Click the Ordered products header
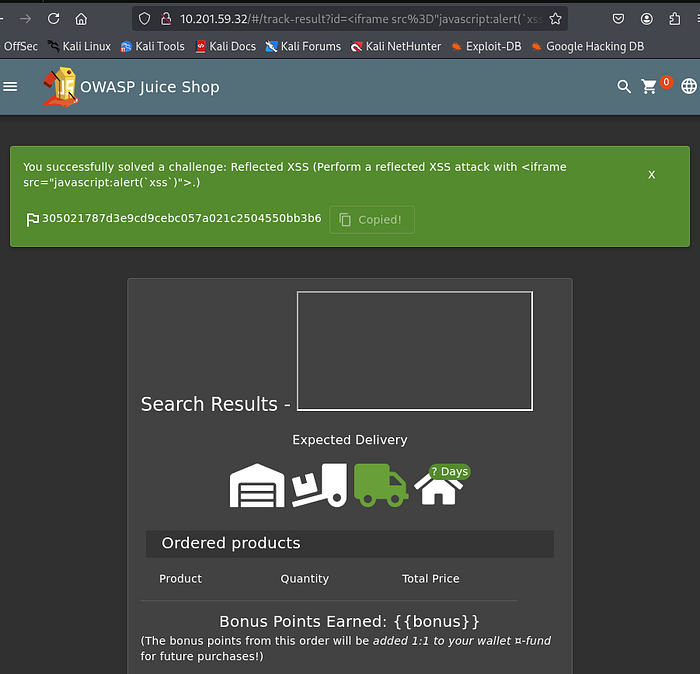The height and width of the screenshot is (674, 700). pos(350,544)
